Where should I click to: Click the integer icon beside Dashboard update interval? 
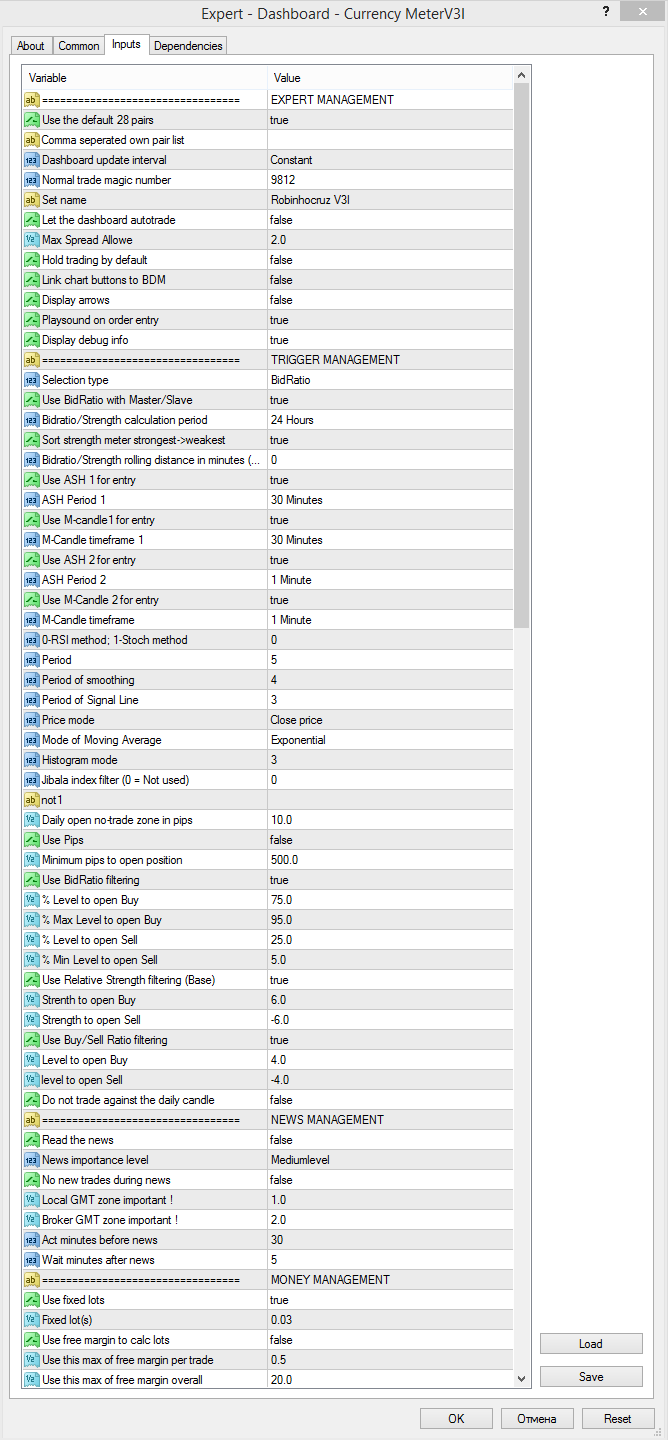tap(31, 160)
